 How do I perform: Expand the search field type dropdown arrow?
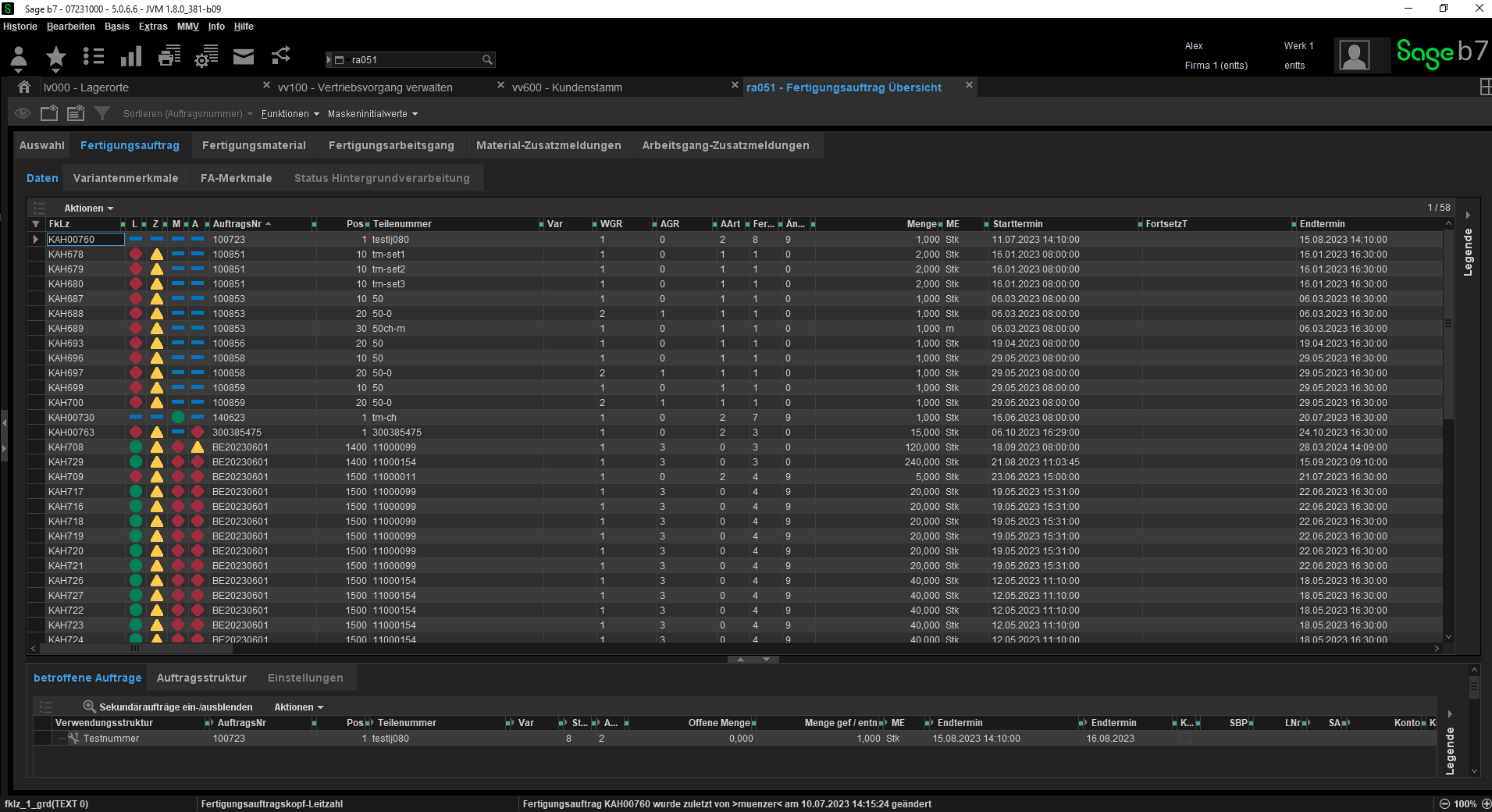(x=329, y=60)
